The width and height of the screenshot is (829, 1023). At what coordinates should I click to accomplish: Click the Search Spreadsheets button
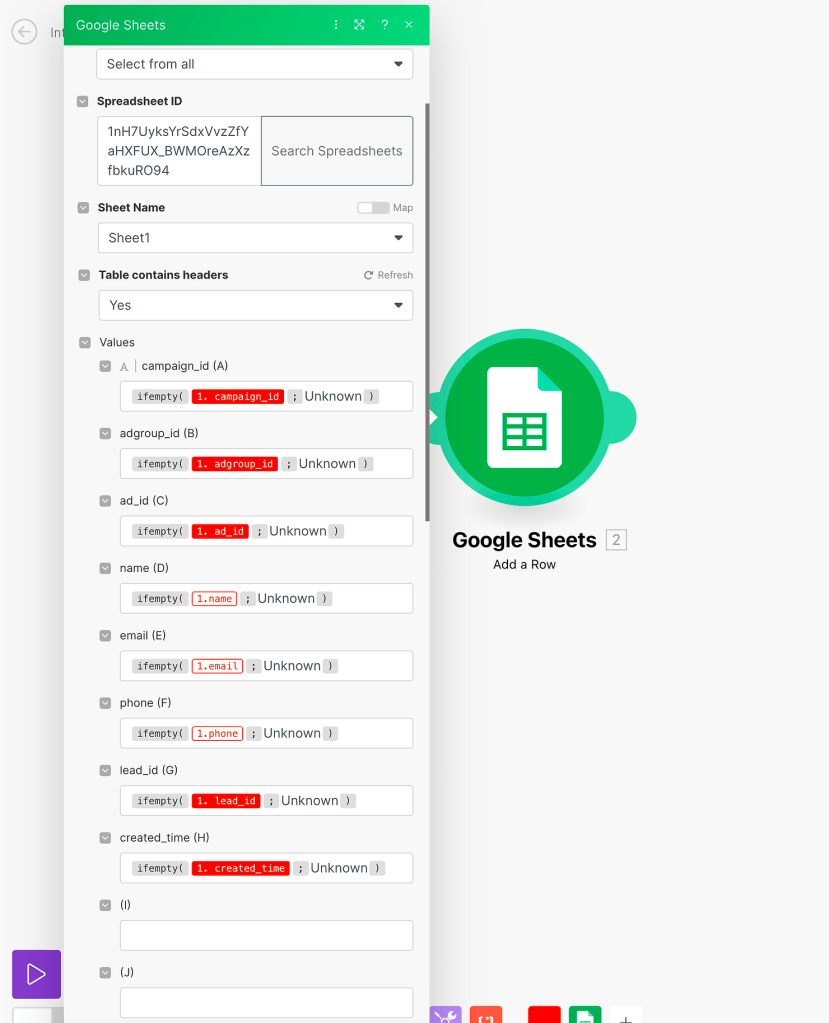(336, 150)
